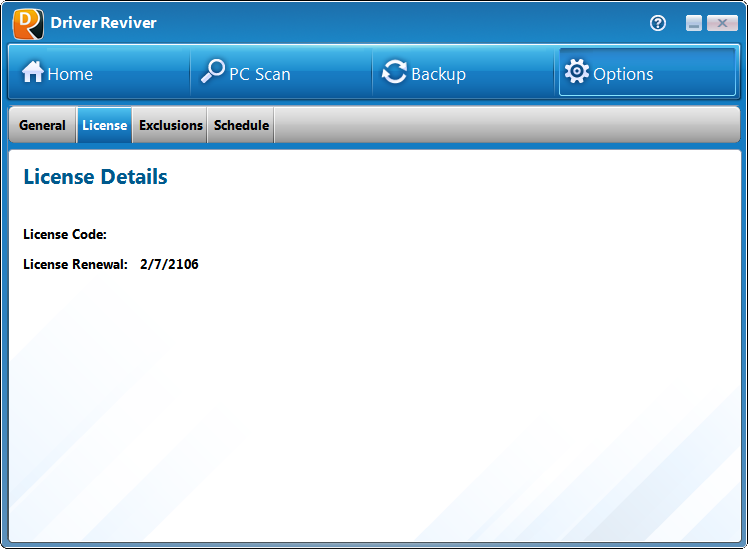The height and width of the screenshot is (549, 748).
Task: Click the Backup circular arrows icon
Action: coord(395,72)
